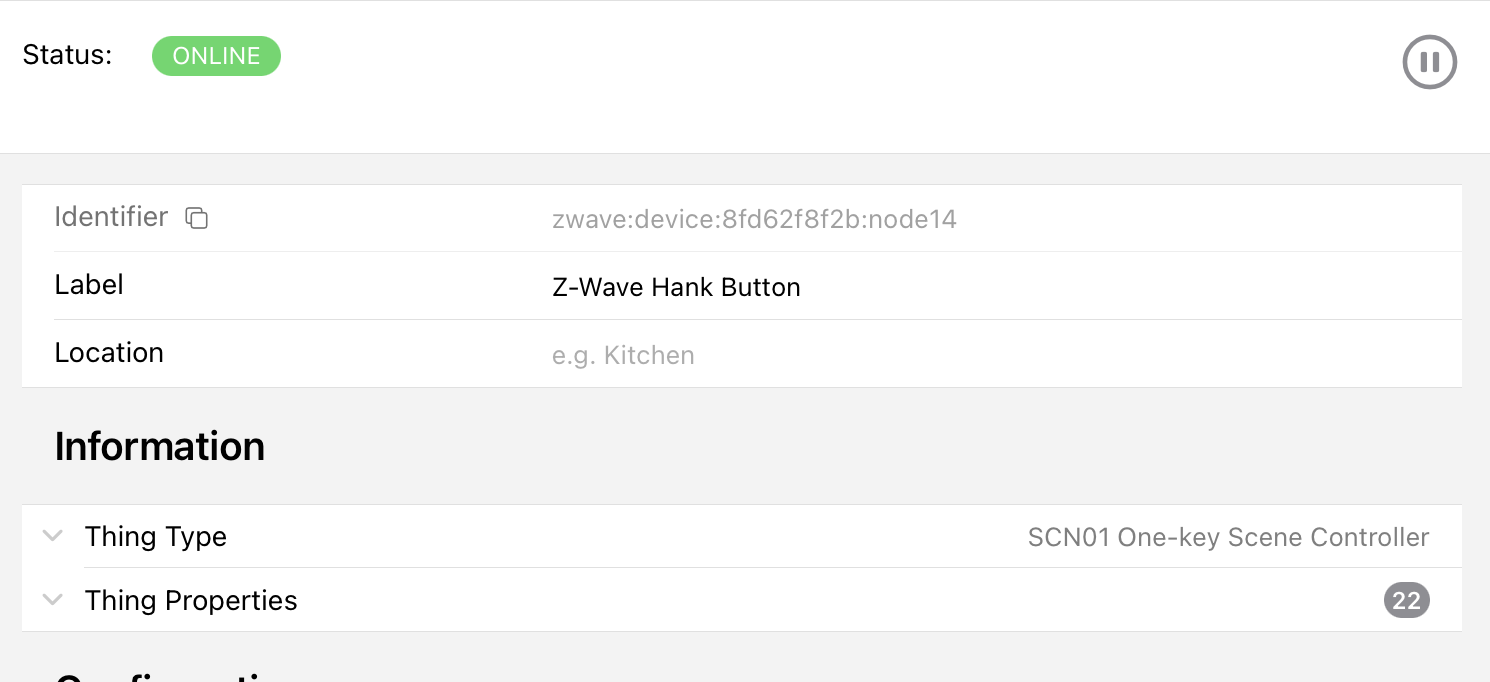
Task: Expand the Thing Properties chevron
Action: coord(53,600)
